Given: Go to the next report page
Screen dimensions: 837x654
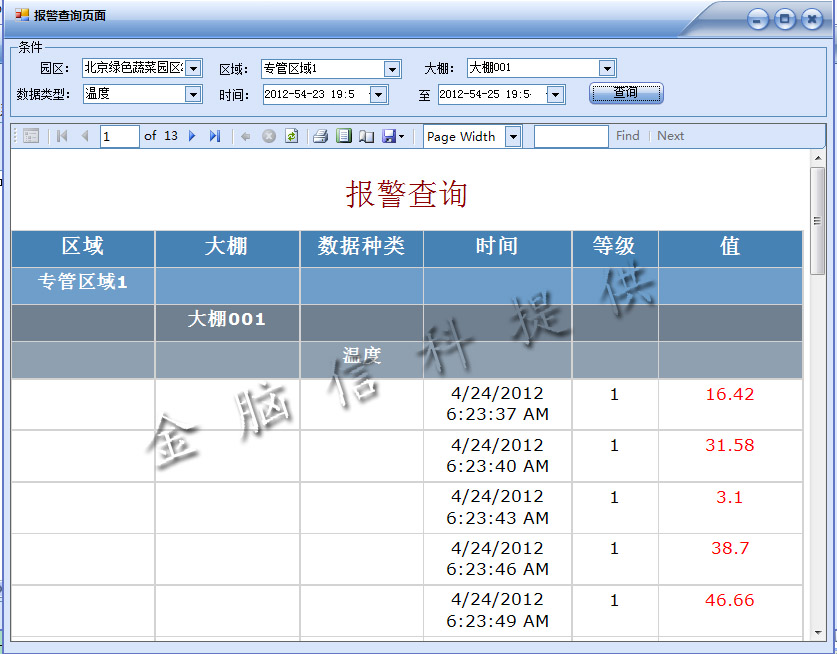Looking at the screenshot, I should pyautogui.click(x=192, y=136).
